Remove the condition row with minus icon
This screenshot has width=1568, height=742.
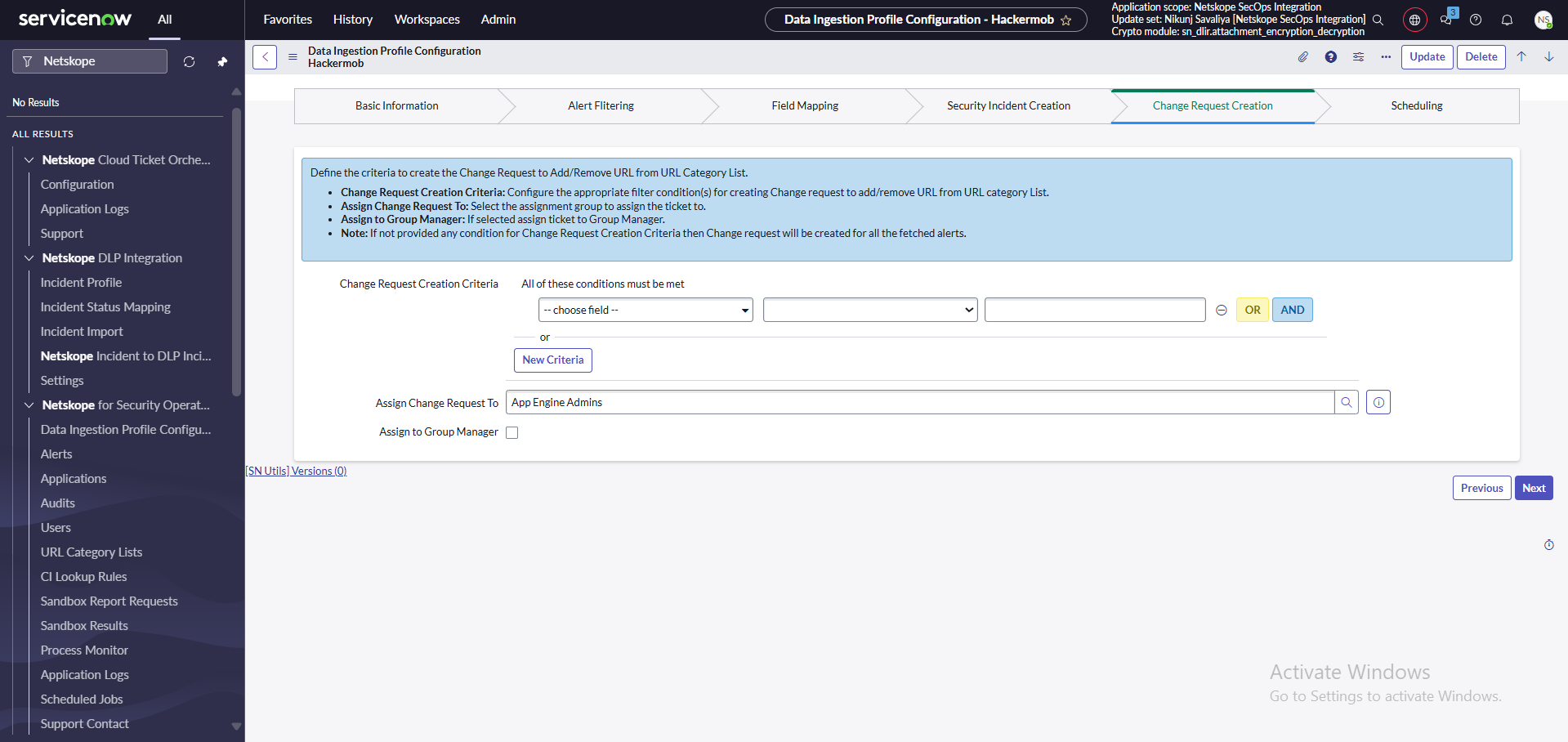coord(1222,311)
